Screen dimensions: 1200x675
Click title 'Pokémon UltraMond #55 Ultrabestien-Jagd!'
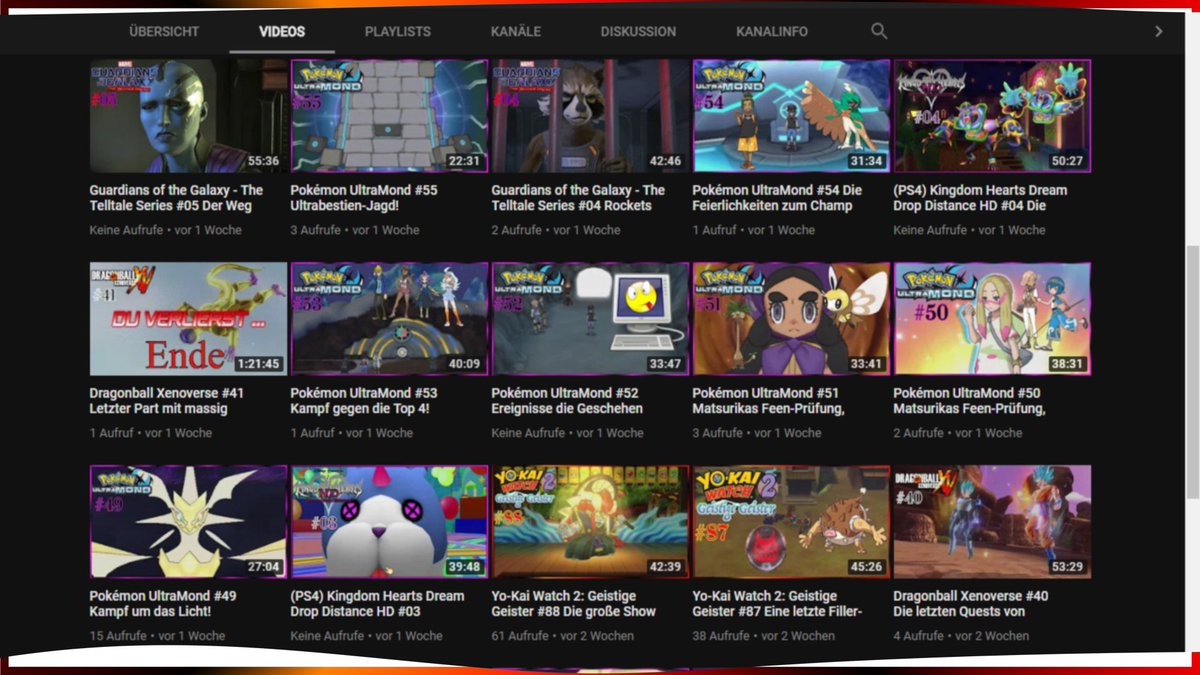click(364, 198)
